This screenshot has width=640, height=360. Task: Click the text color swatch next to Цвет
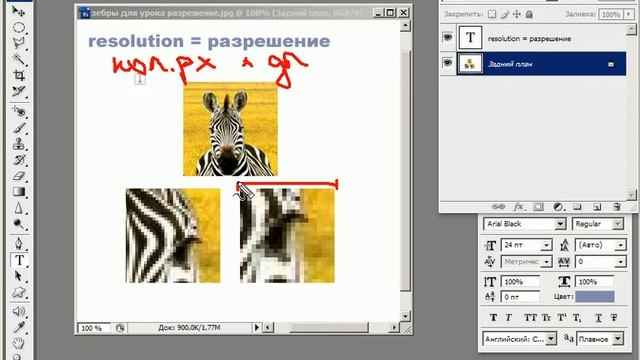click(595, 296)
